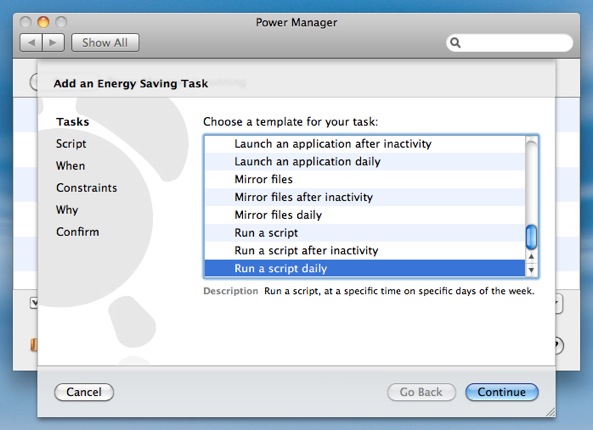Click the Go Back button
Screen dimensions: 593x430
(x=421, y=392)
